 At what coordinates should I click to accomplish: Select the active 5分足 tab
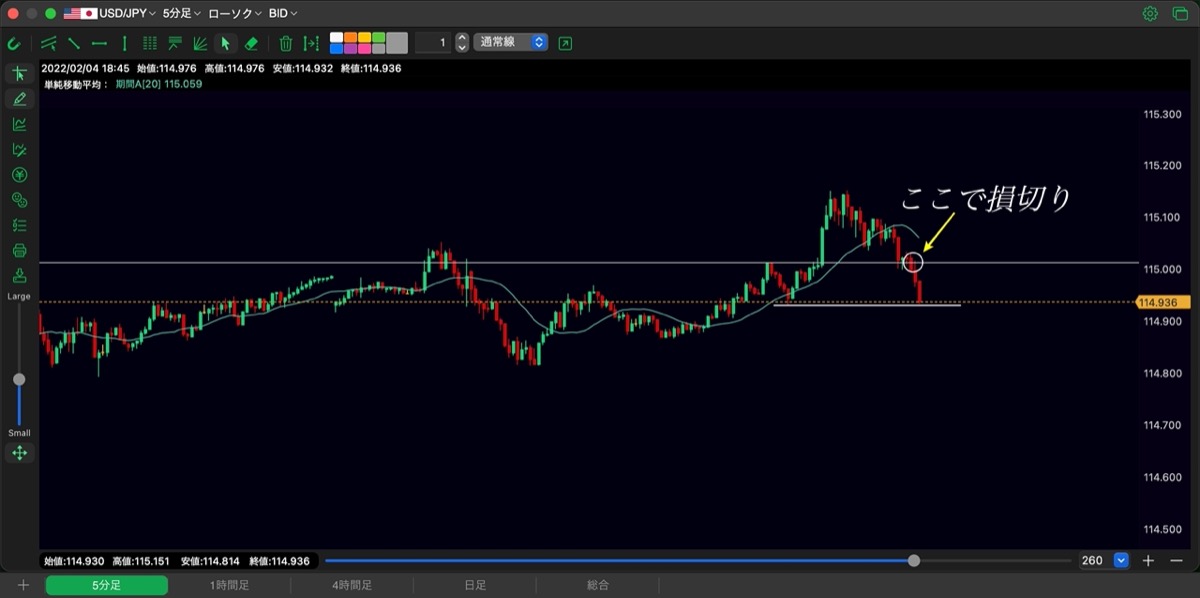(107, 585)
